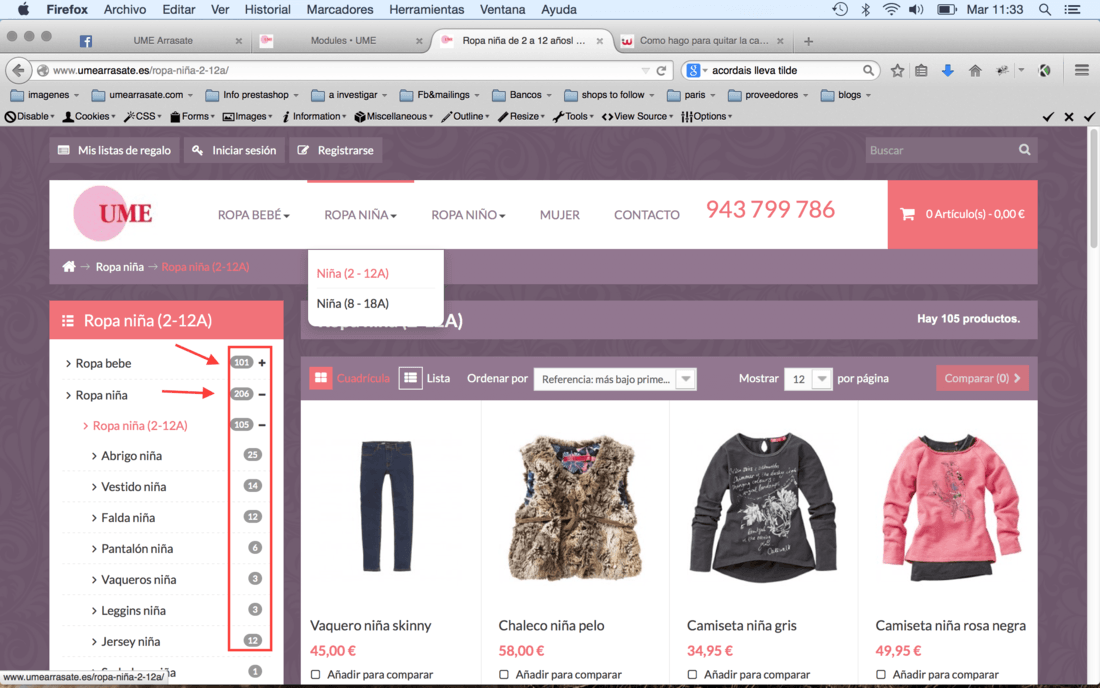Switch to Cuadrícula grid view icon

(x=321, y=378)
